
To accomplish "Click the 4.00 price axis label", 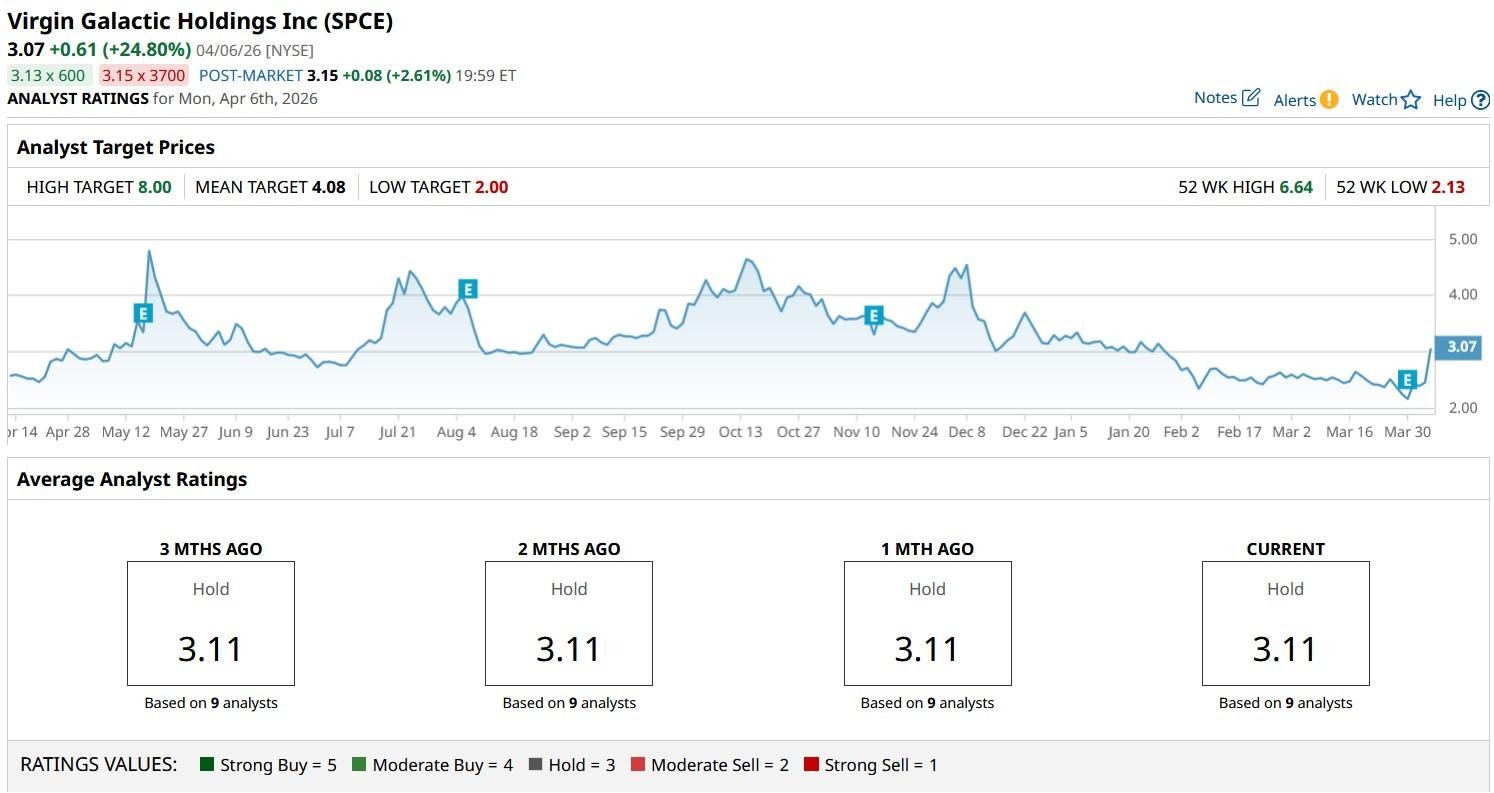I will [x=1463, y=294].
